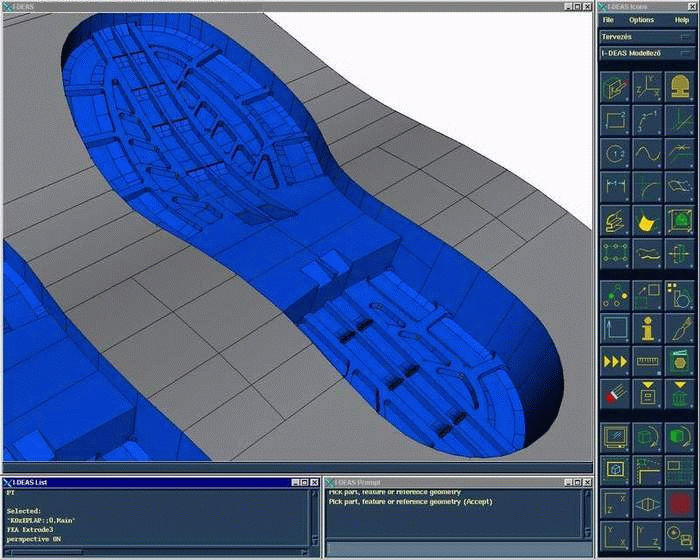
Task: Click 'perspective ON' text in List window
Action: click(x=33, y=539)
